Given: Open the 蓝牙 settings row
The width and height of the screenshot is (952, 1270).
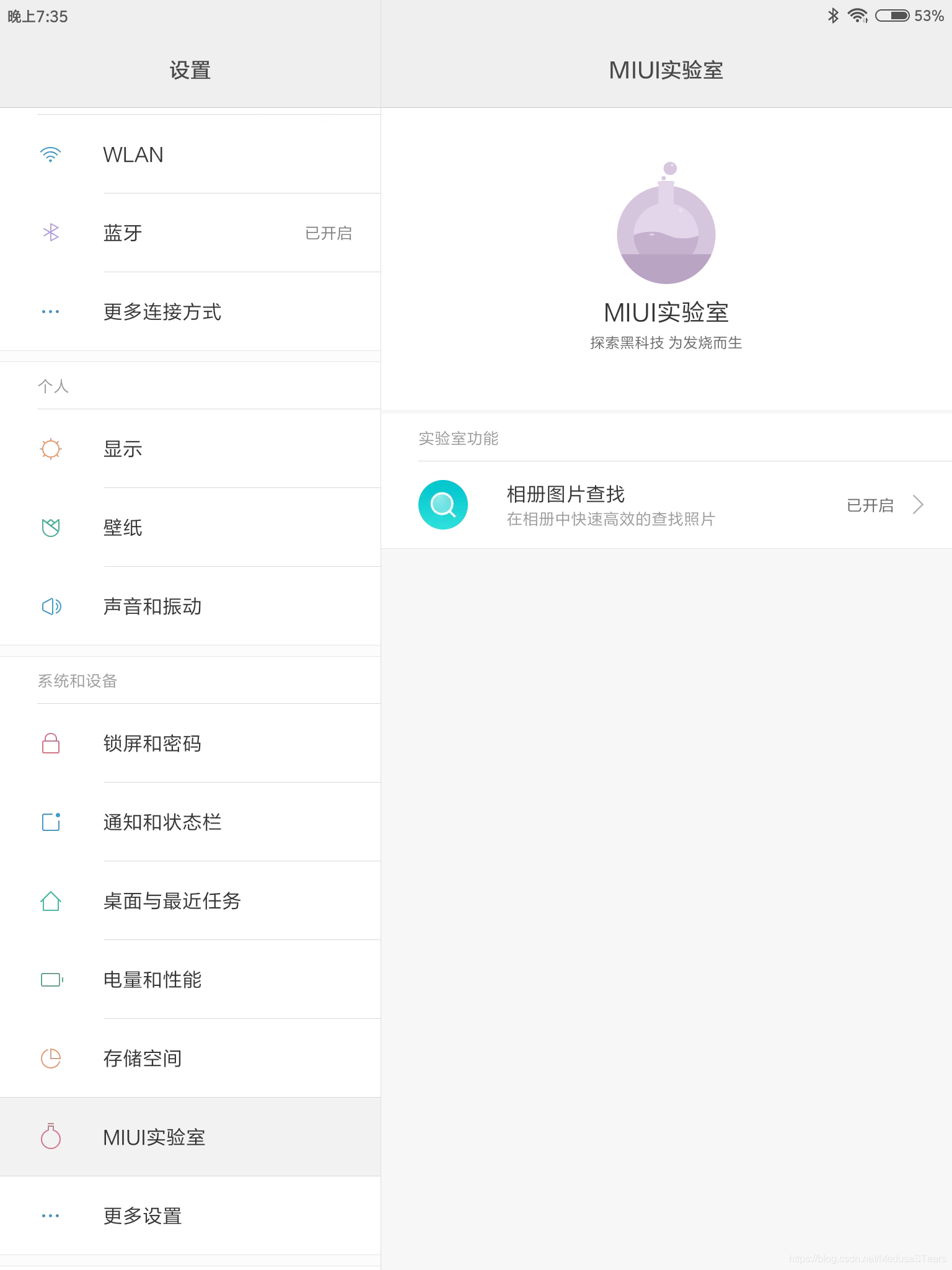Looking at the screenshot, I should coord(190,233).
